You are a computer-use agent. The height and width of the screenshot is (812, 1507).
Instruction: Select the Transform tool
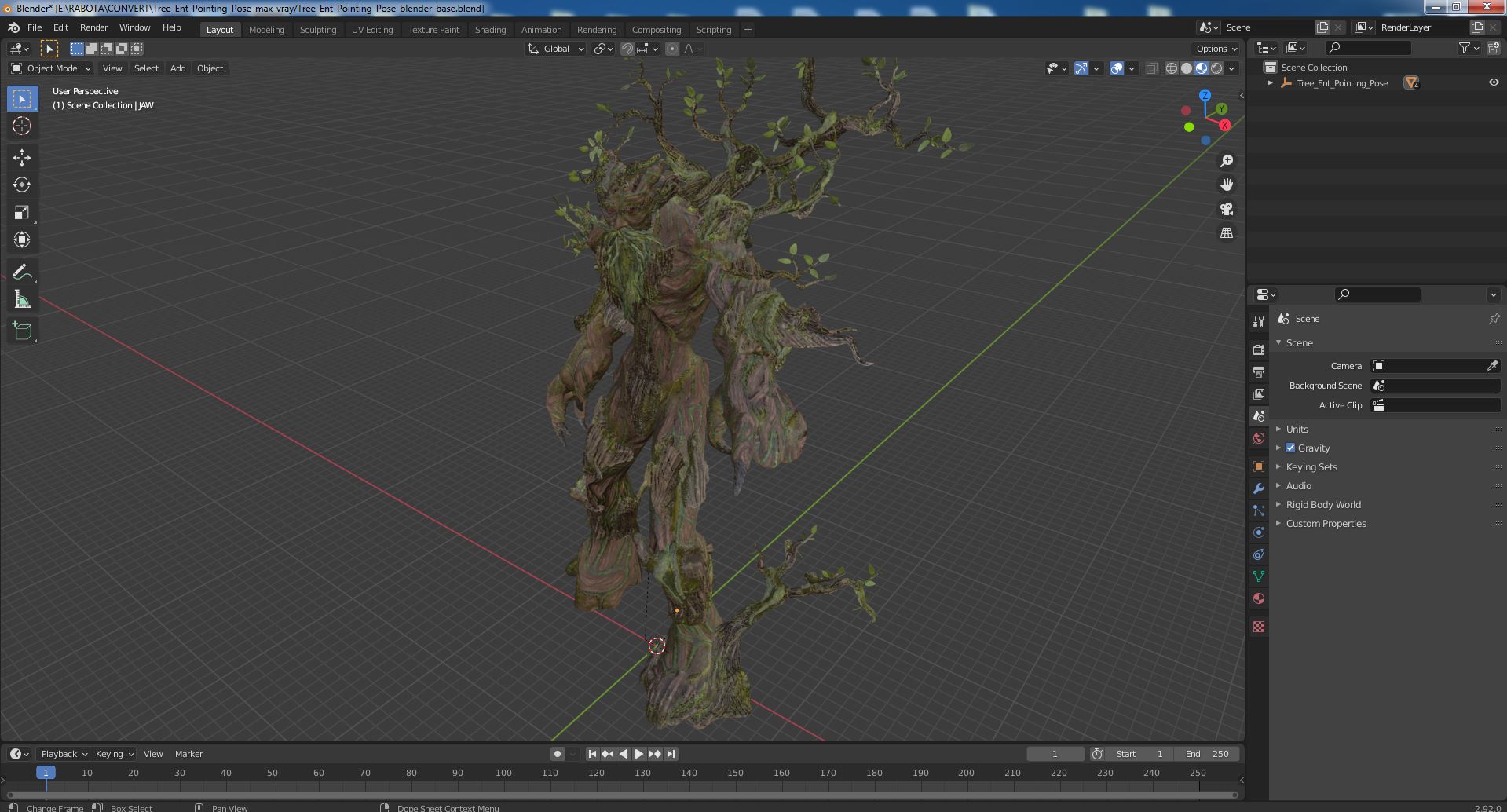coord(22,240)
